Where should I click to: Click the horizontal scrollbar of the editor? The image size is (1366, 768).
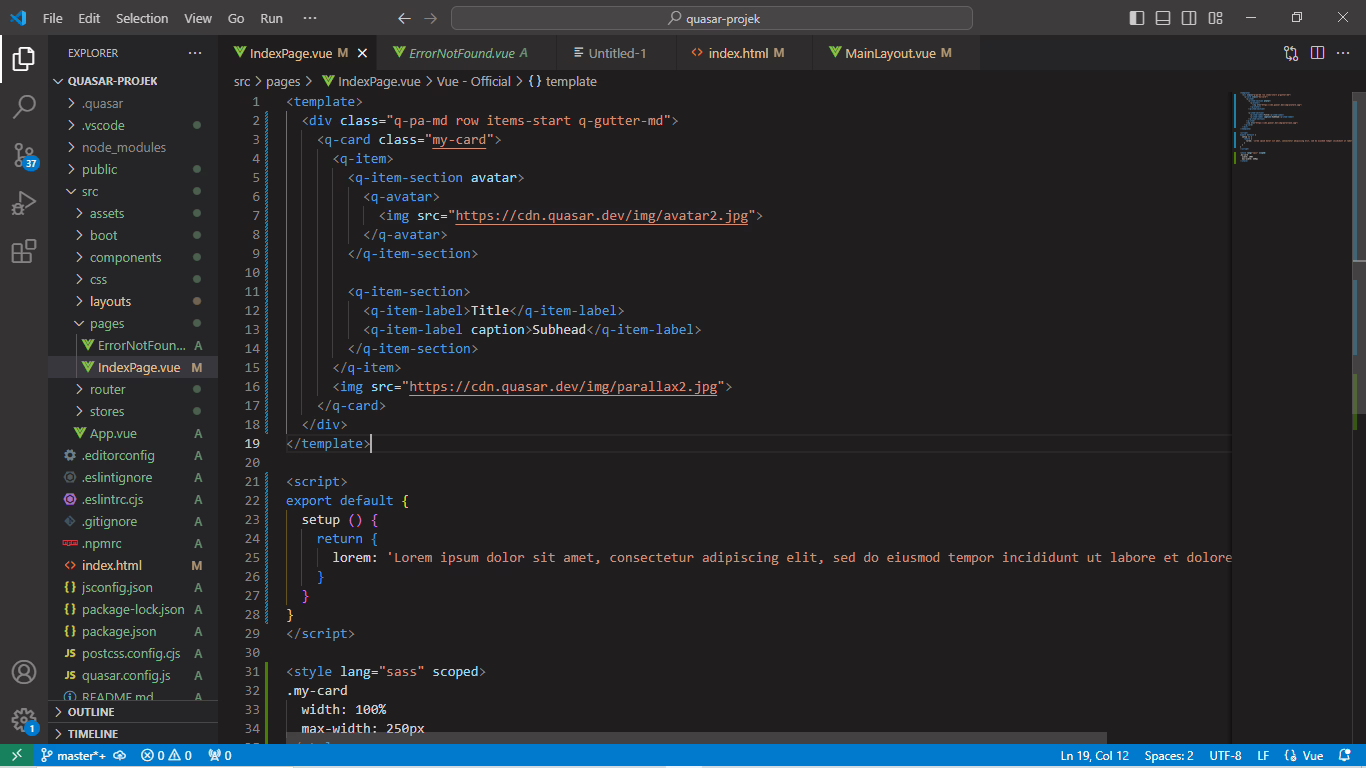point(696,738)
